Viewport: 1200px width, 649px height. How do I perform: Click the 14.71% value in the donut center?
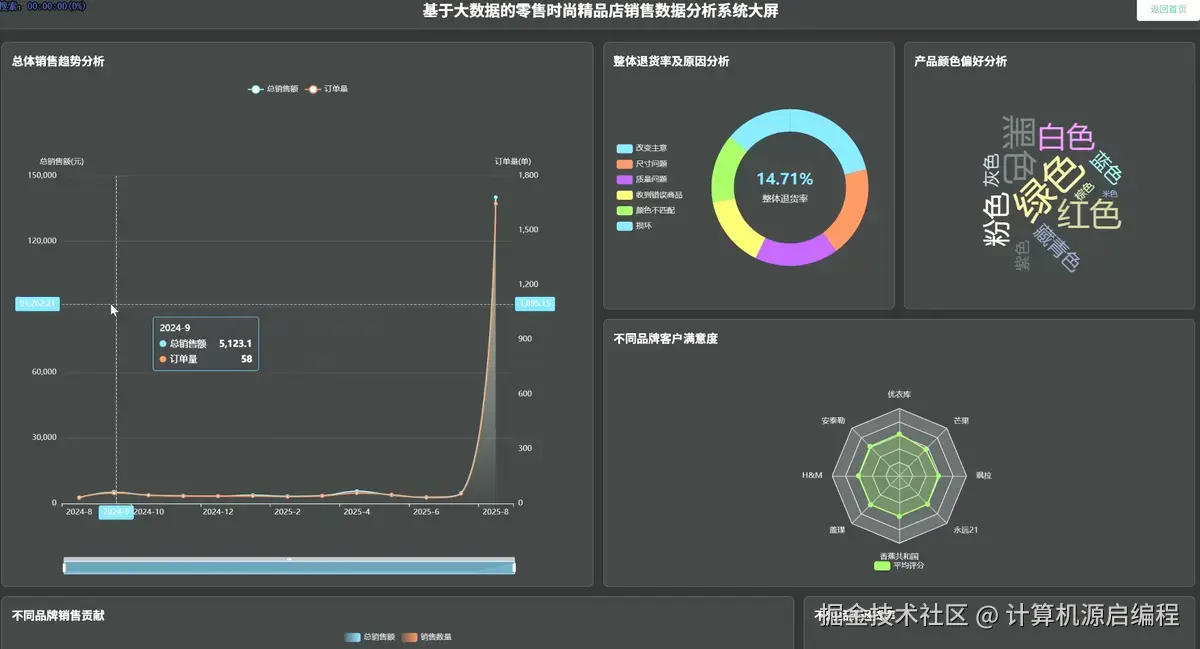coord(787,178)
